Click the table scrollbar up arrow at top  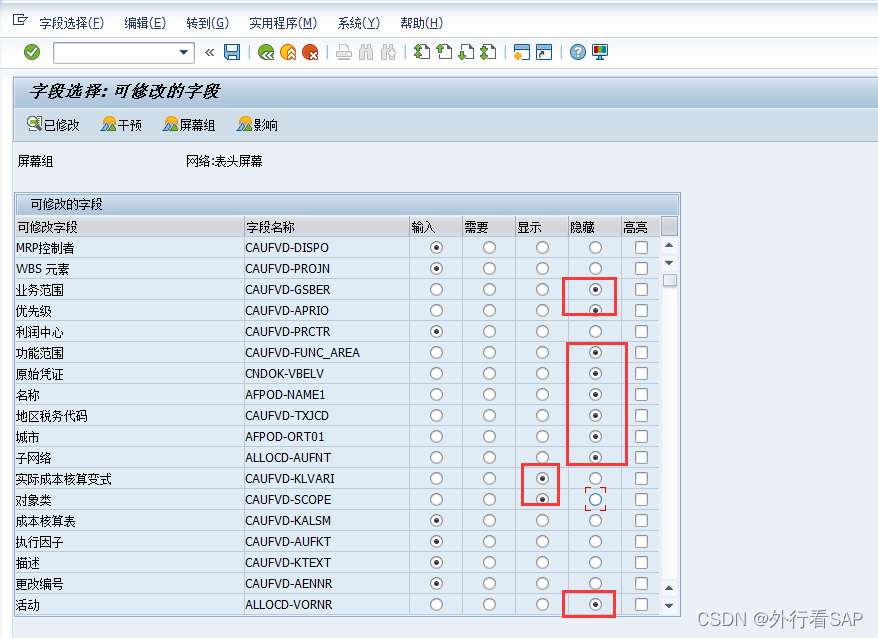point(669,246)
